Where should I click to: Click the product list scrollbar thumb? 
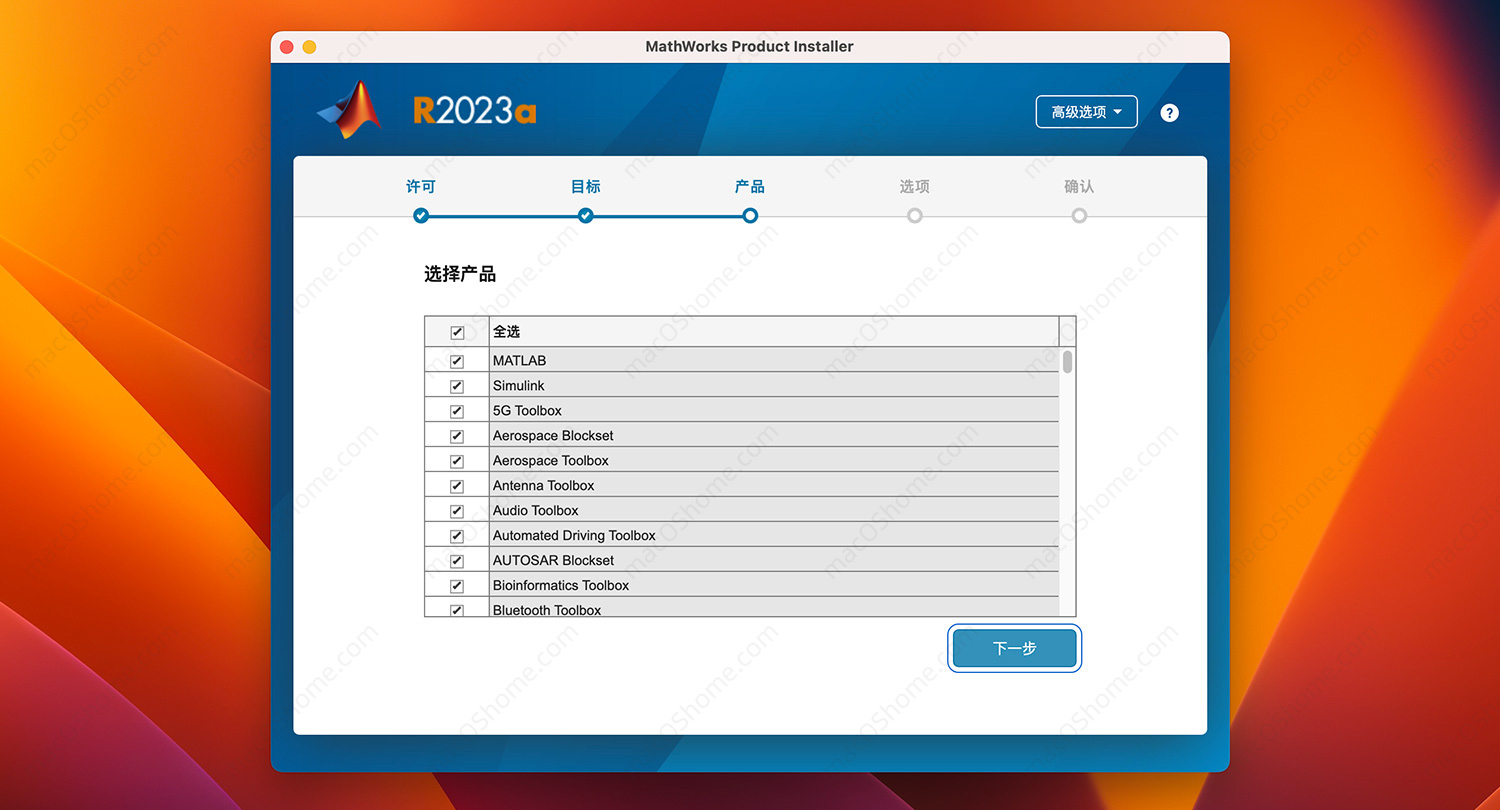[x=1068, y=362]
